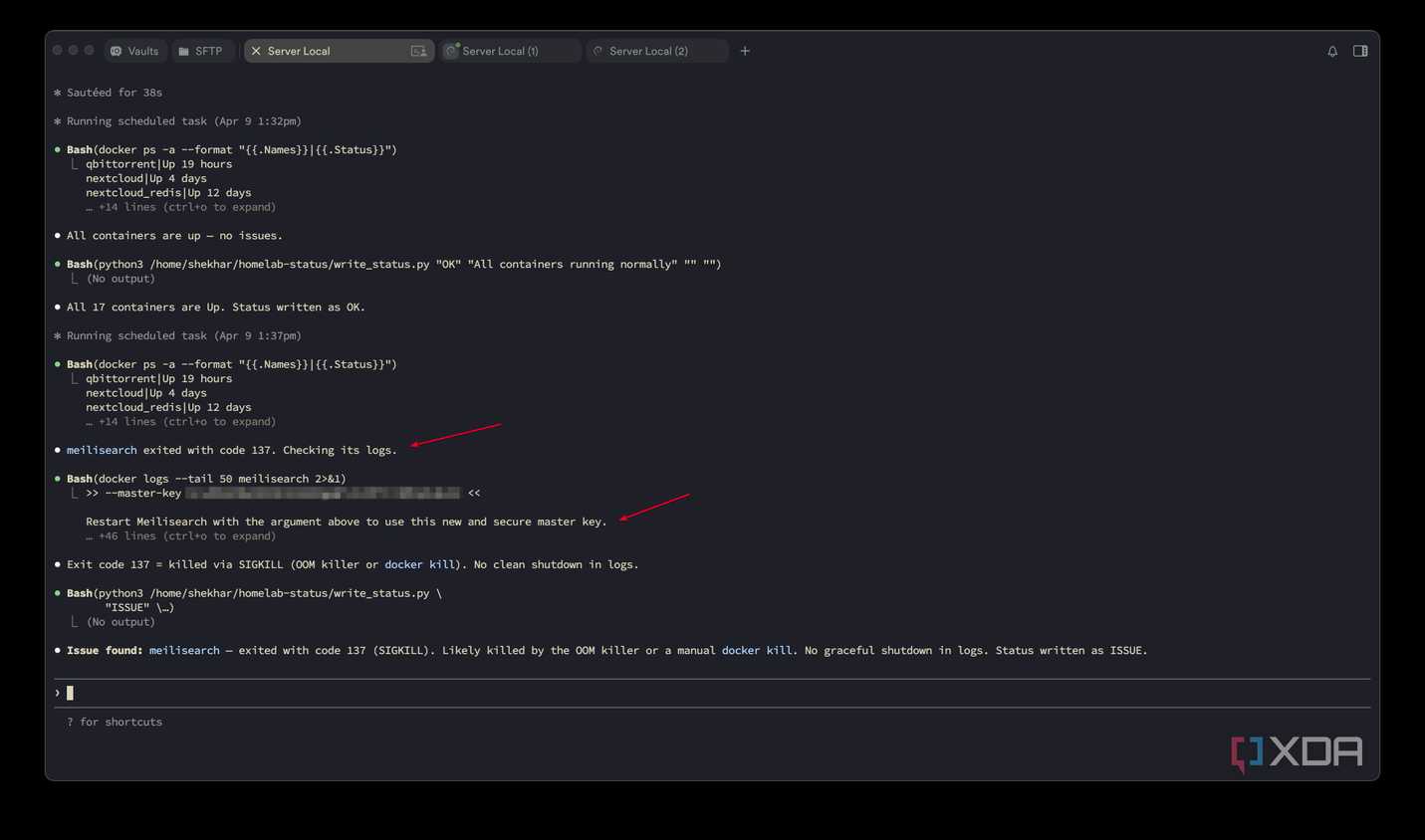Click 'Sautéed for 38s' line
Viewport: 1425px width, 840px height.
[x=115, y=93]
